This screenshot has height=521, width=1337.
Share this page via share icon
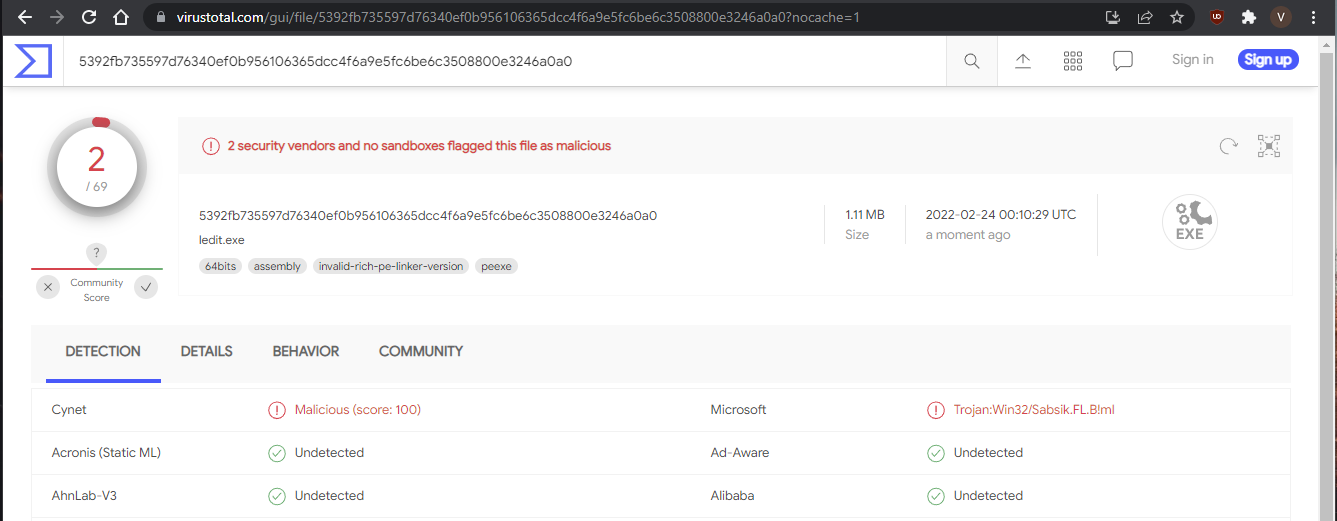(x=1144, y=17)
